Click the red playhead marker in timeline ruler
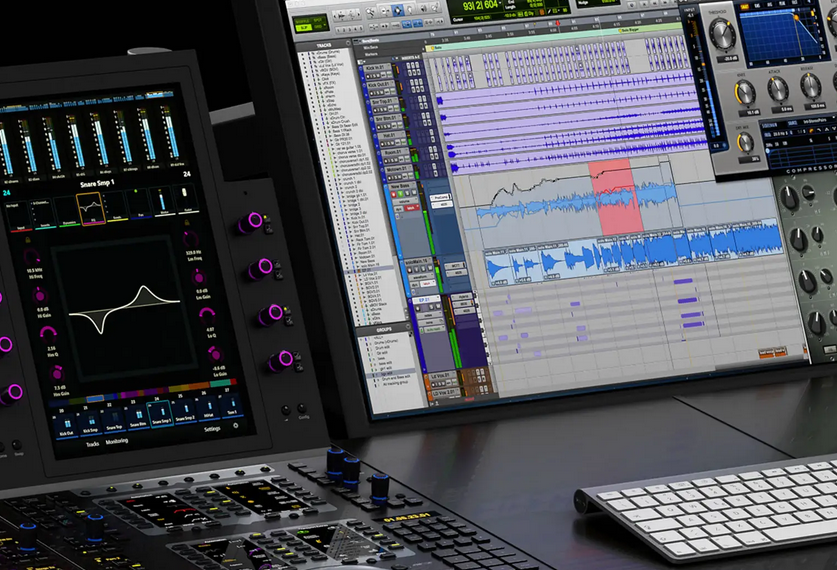 [558, 23]
